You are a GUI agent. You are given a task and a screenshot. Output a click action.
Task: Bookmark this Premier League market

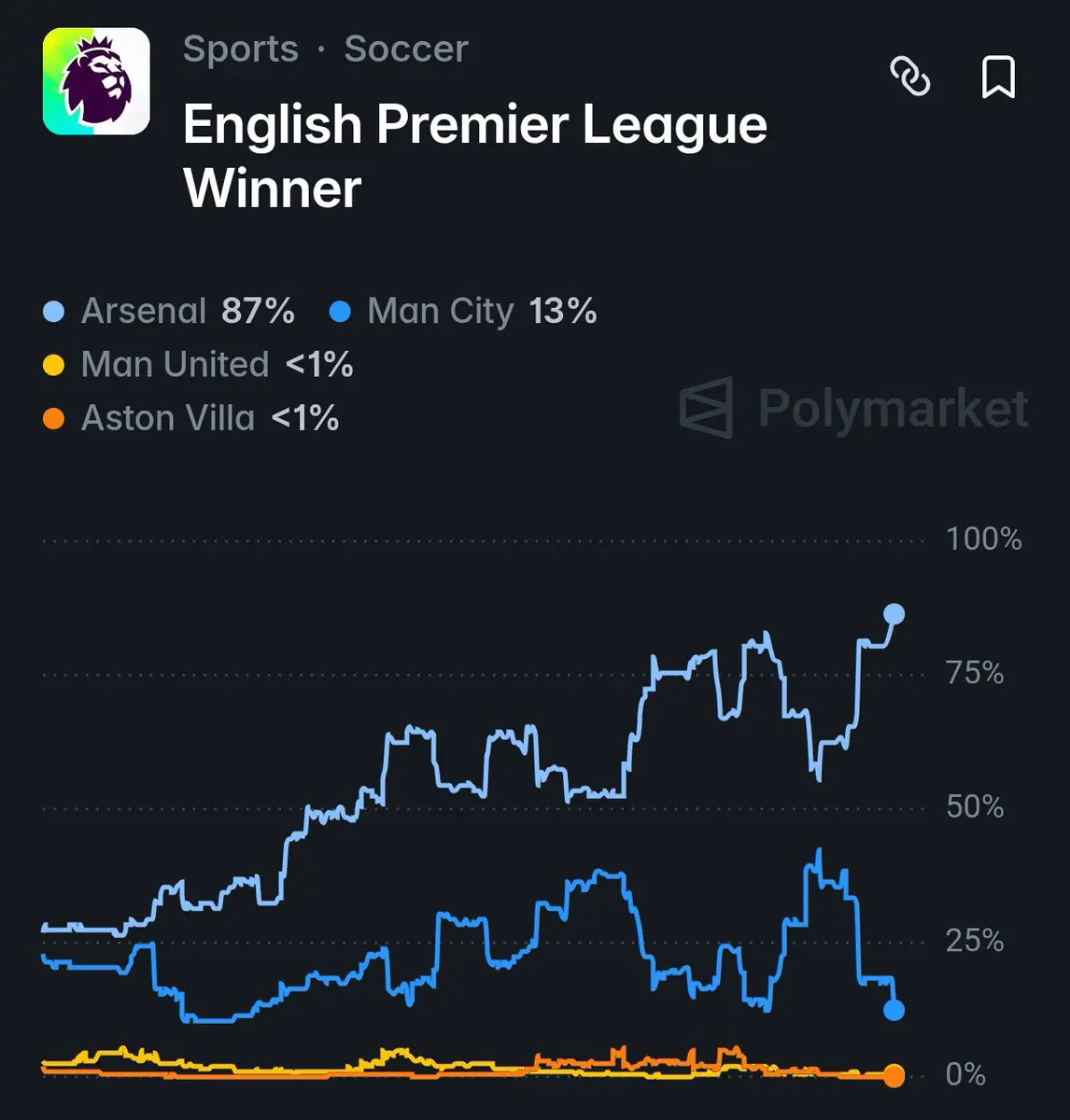tap(998, 77)
